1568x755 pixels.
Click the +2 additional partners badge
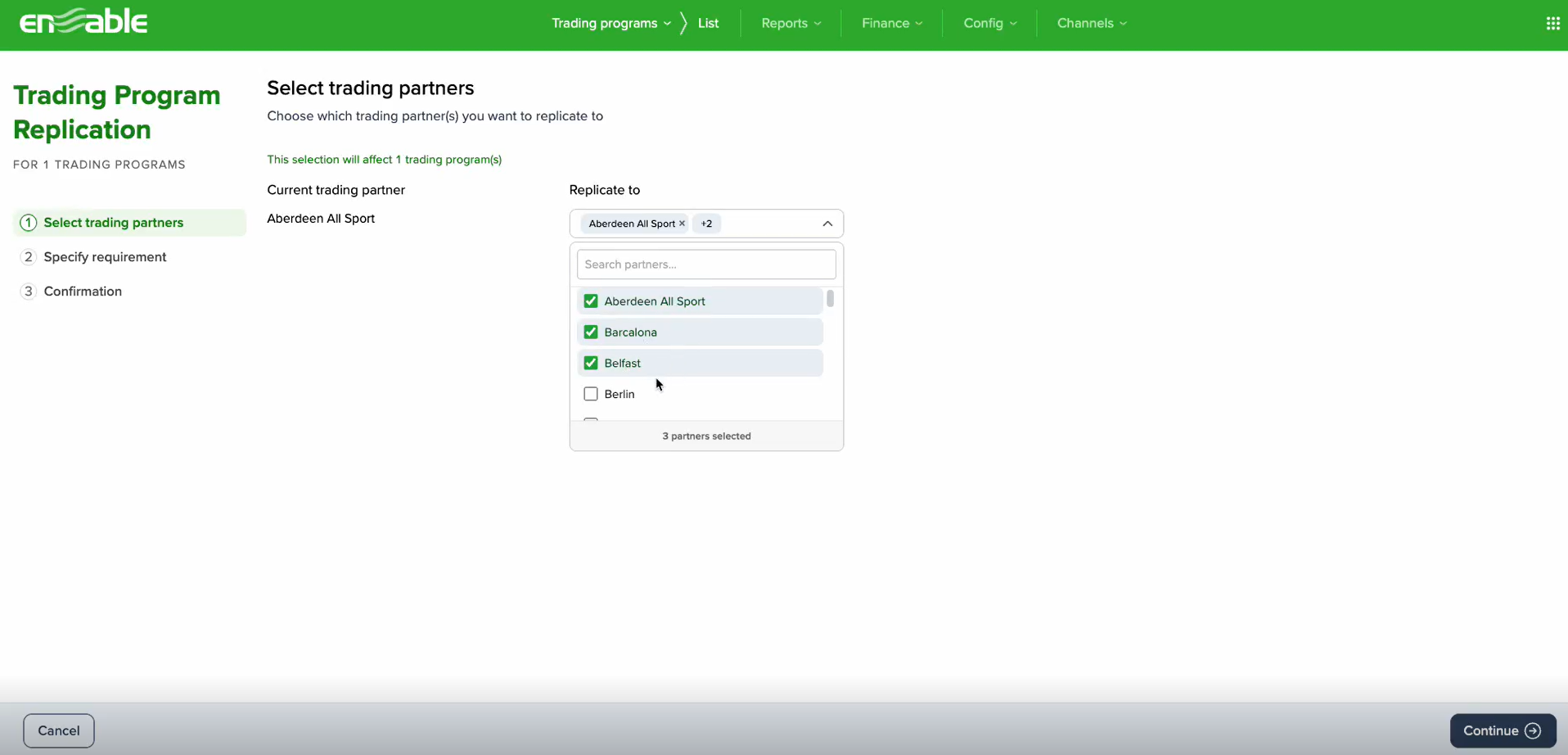point(706,224)
